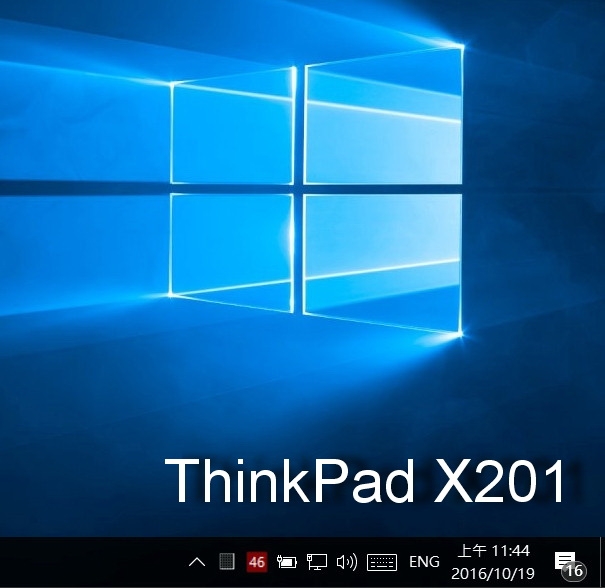Open the battery power plug icon
This screenshot has height=588, width=605.
point(287,562)
